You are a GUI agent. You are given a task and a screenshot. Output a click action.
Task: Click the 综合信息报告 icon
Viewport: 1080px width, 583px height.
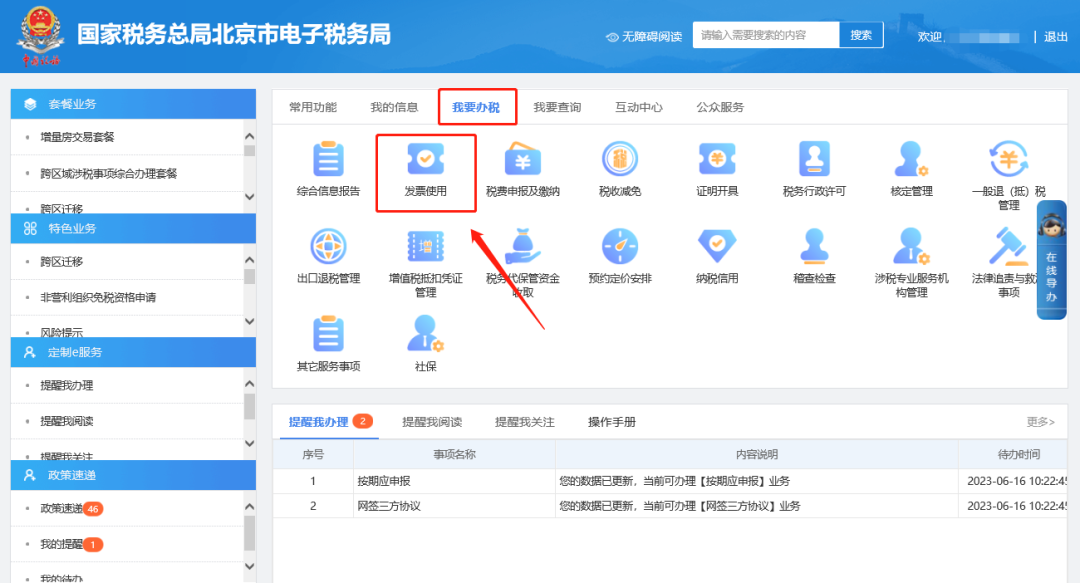327,160
